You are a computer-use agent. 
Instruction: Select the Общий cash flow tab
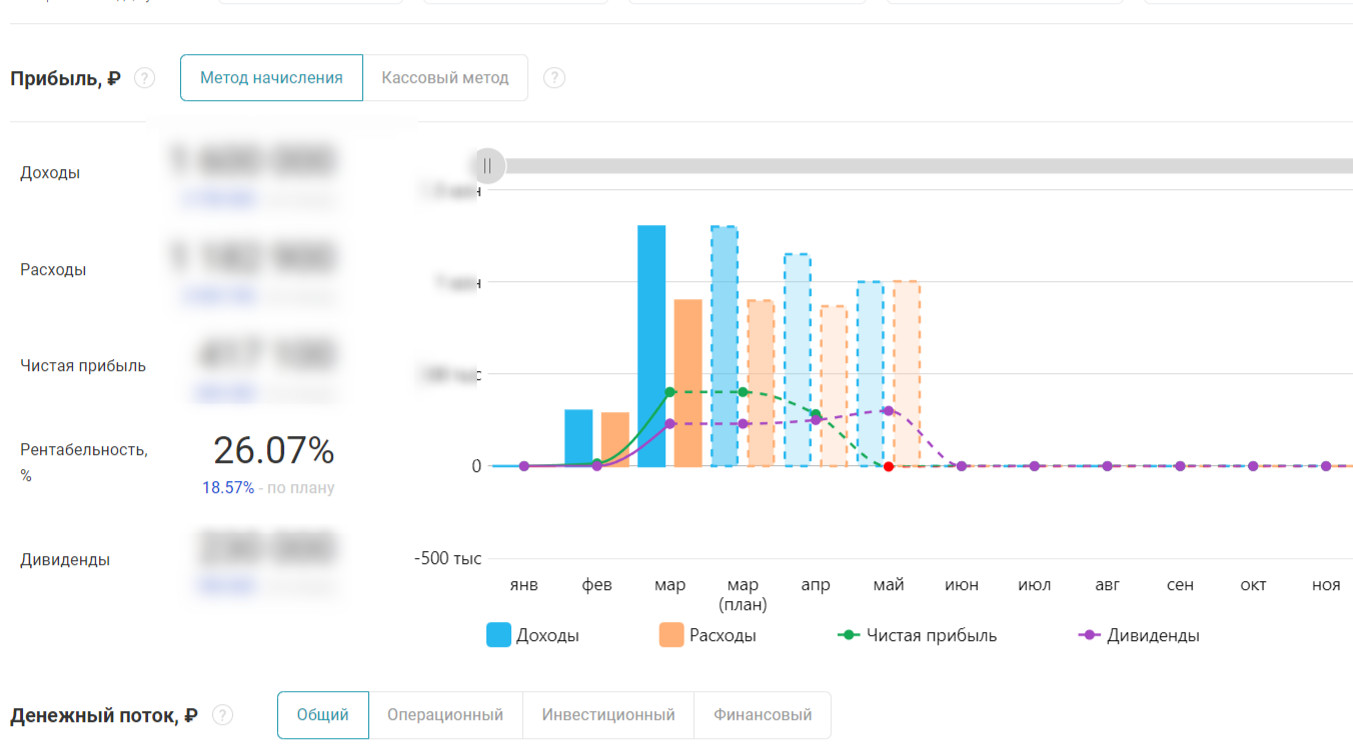click(323, 715)
